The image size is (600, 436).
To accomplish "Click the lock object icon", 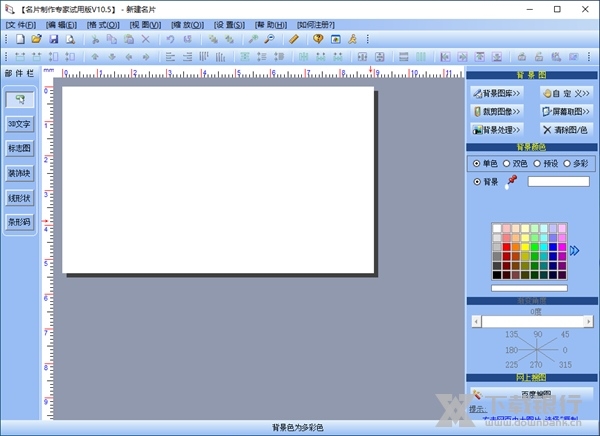I will pos(522,57).
